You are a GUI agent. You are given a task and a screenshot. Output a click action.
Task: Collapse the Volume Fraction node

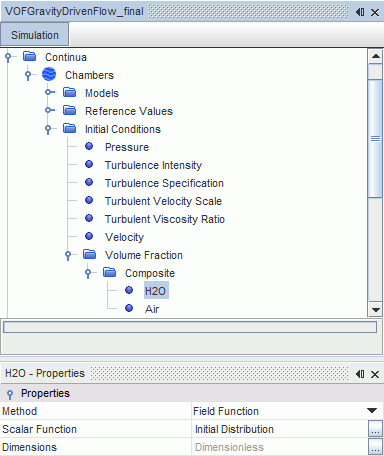pyautogui.click(x=68, y=255)
